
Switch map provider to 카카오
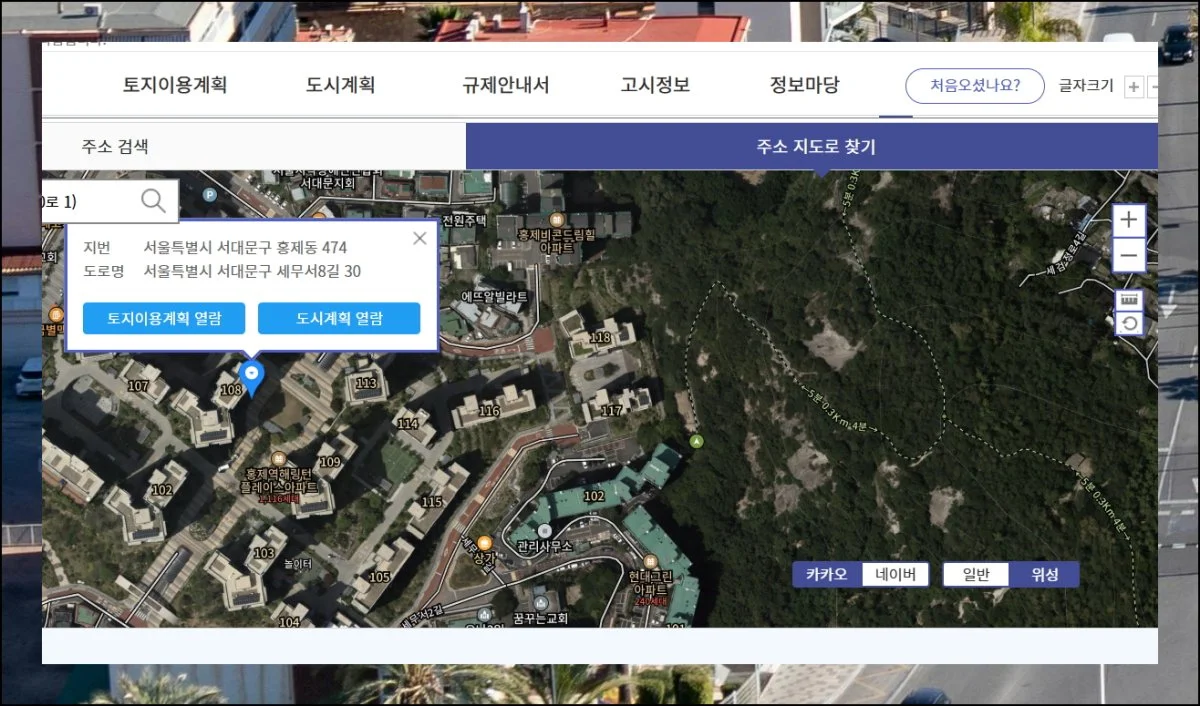click(x=826, y=574)
